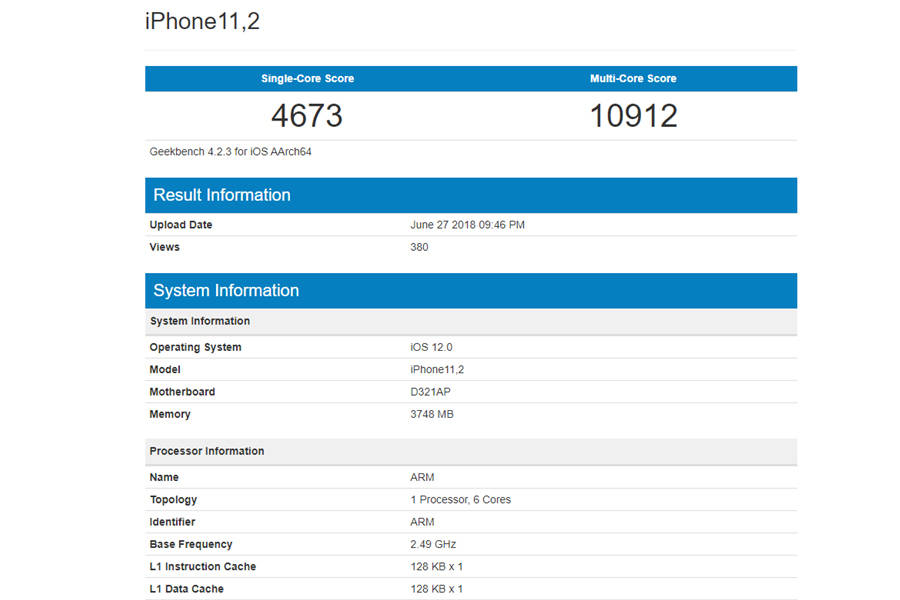Click the ARM processor name value
This screenshot has height=600, width=900.
pos(421,477)
